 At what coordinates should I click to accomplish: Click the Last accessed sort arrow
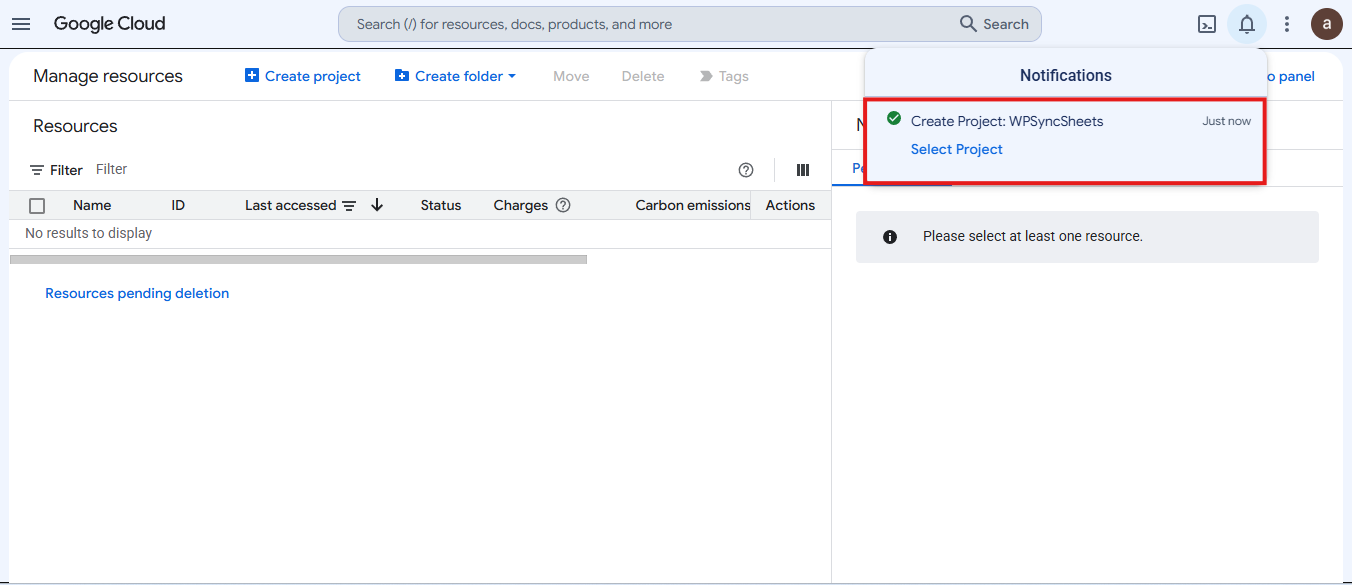click(x=377, y=205)
